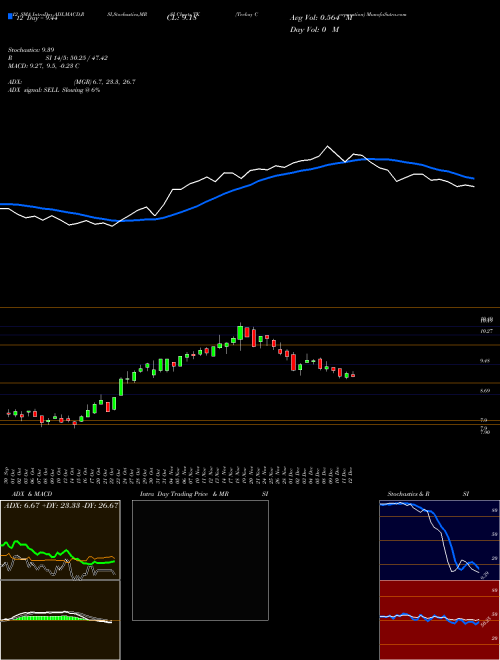Click the 'CL: 9.18' closing price text

(x=181, y=18)
